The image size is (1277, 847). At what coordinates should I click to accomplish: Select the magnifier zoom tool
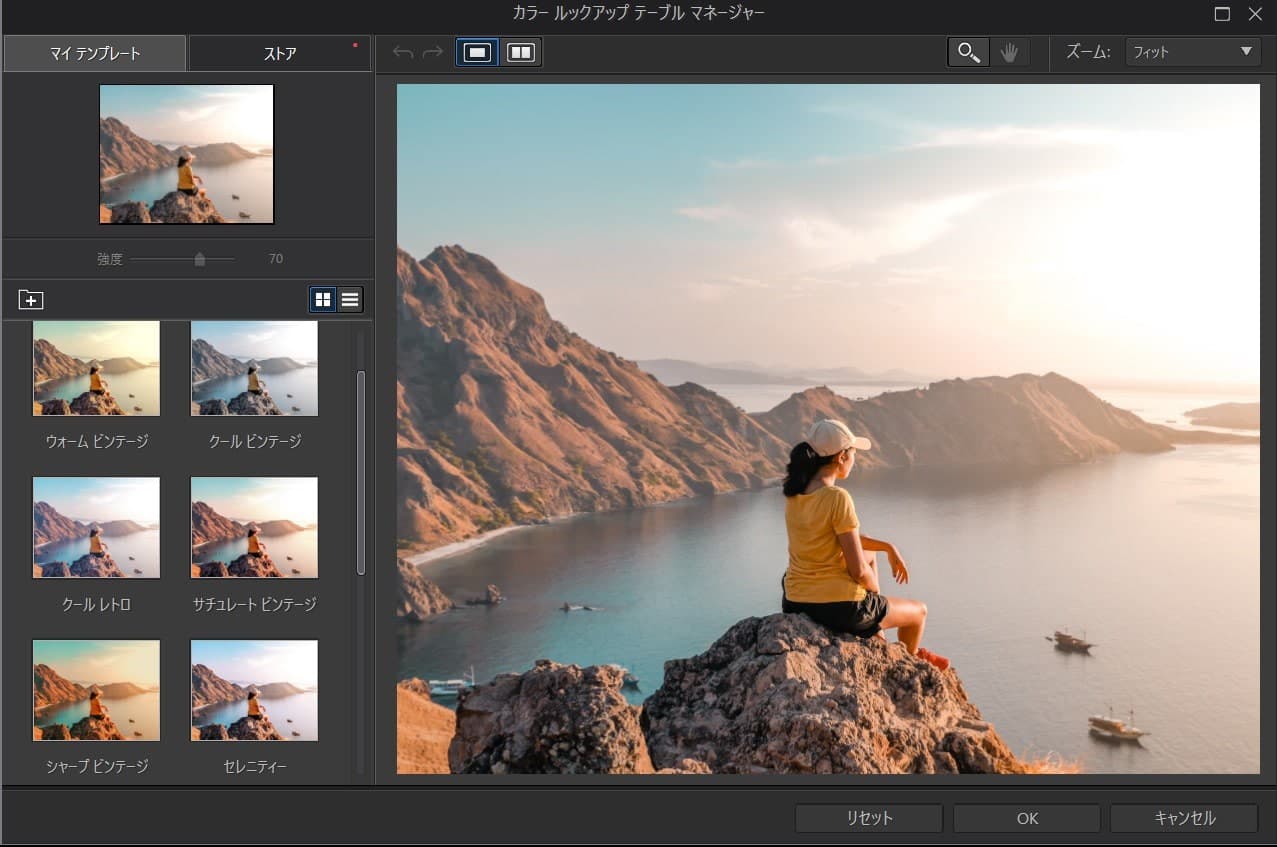(x=968, y=52)
